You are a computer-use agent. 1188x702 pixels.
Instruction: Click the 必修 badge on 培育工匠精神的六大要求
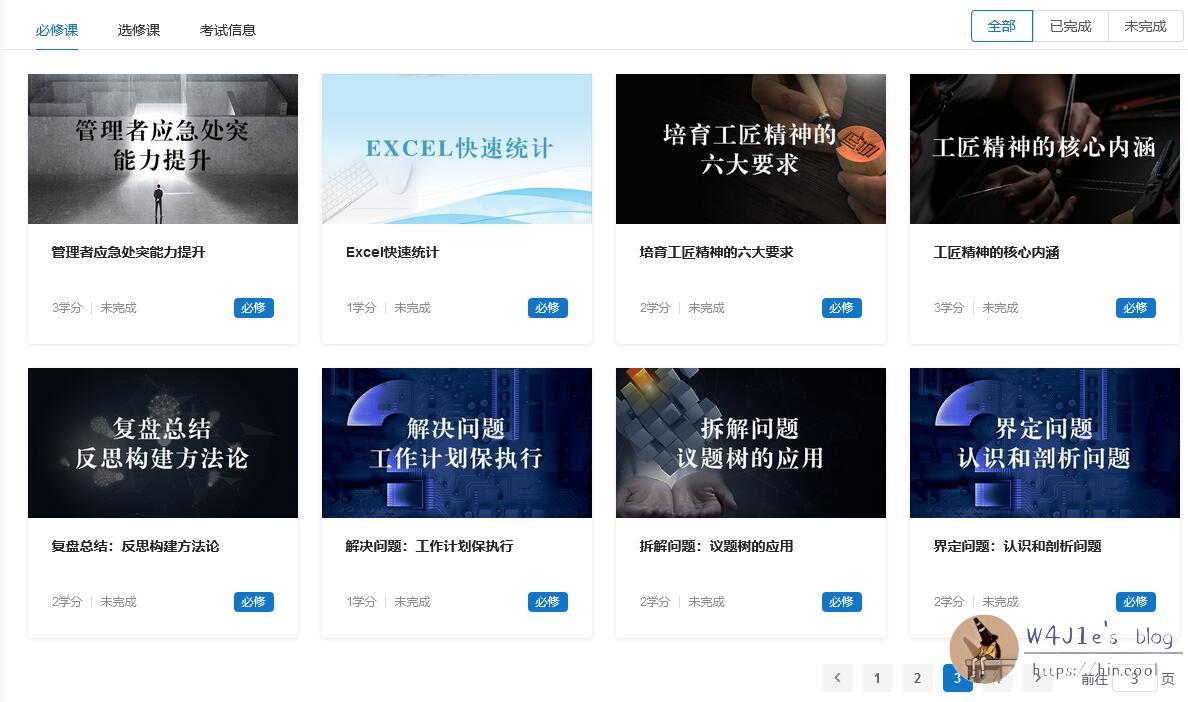tap(841, 308)
